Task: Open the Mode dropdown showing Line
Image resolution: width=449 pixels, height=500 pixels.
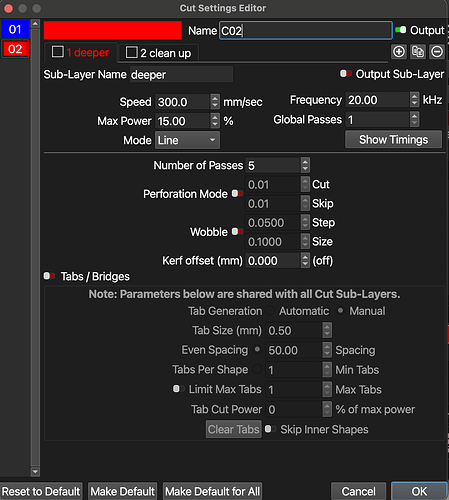Action: tap(187, 140)
